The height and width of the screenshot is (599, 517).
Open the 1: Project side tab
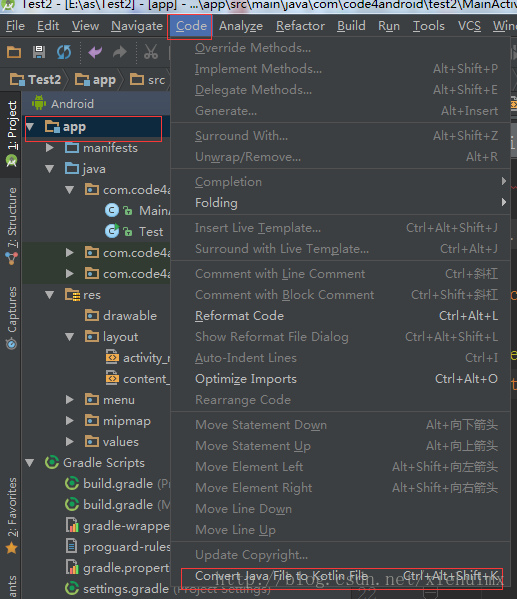tap(11, 134)
